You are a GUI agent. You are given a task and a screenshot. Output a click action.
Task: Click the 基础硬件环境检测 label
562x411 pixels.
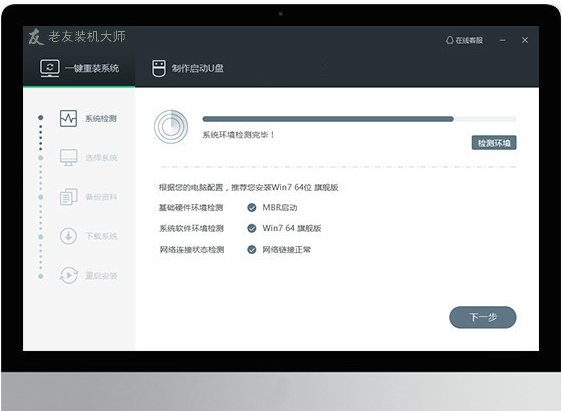point(191,208)
